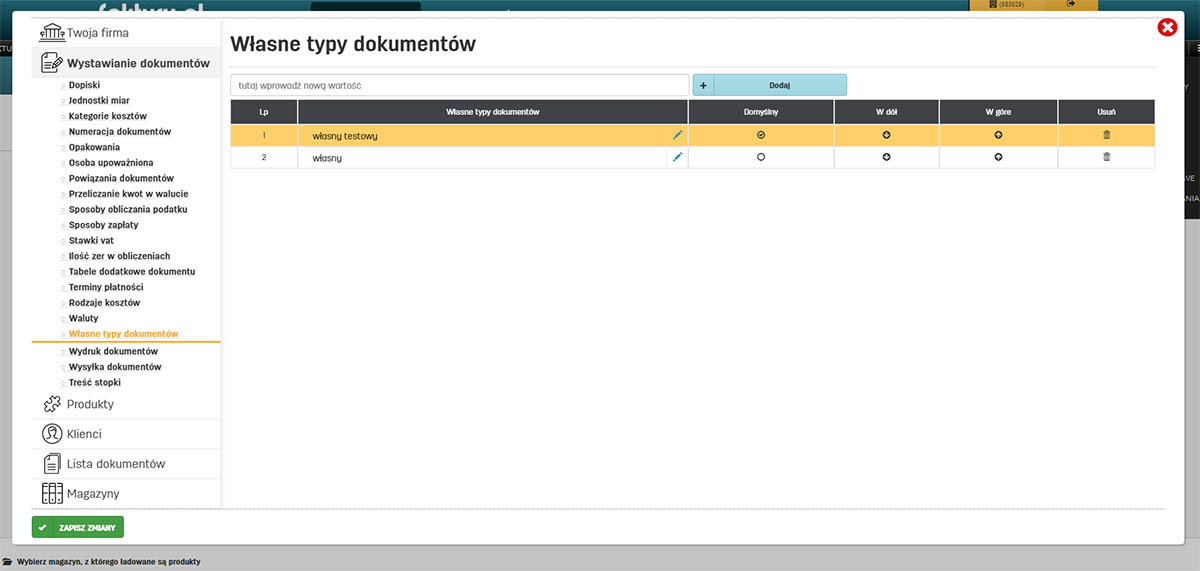The image size is (1200, 571).
Task: Click pencil icon for 'własny' row
Action: pos(678,157)
